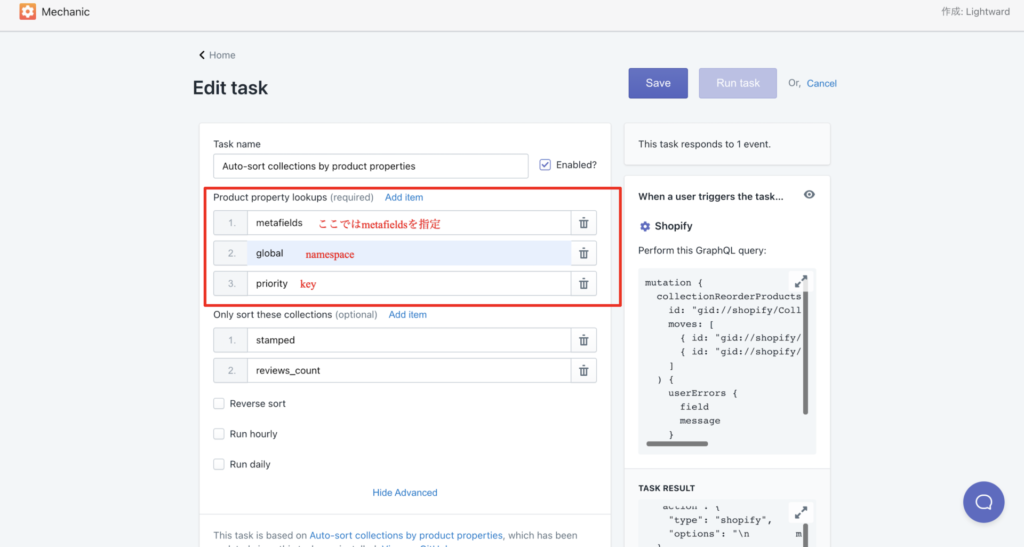
Task: Click the TASK RESULT heading
Action: pos(666,488)
